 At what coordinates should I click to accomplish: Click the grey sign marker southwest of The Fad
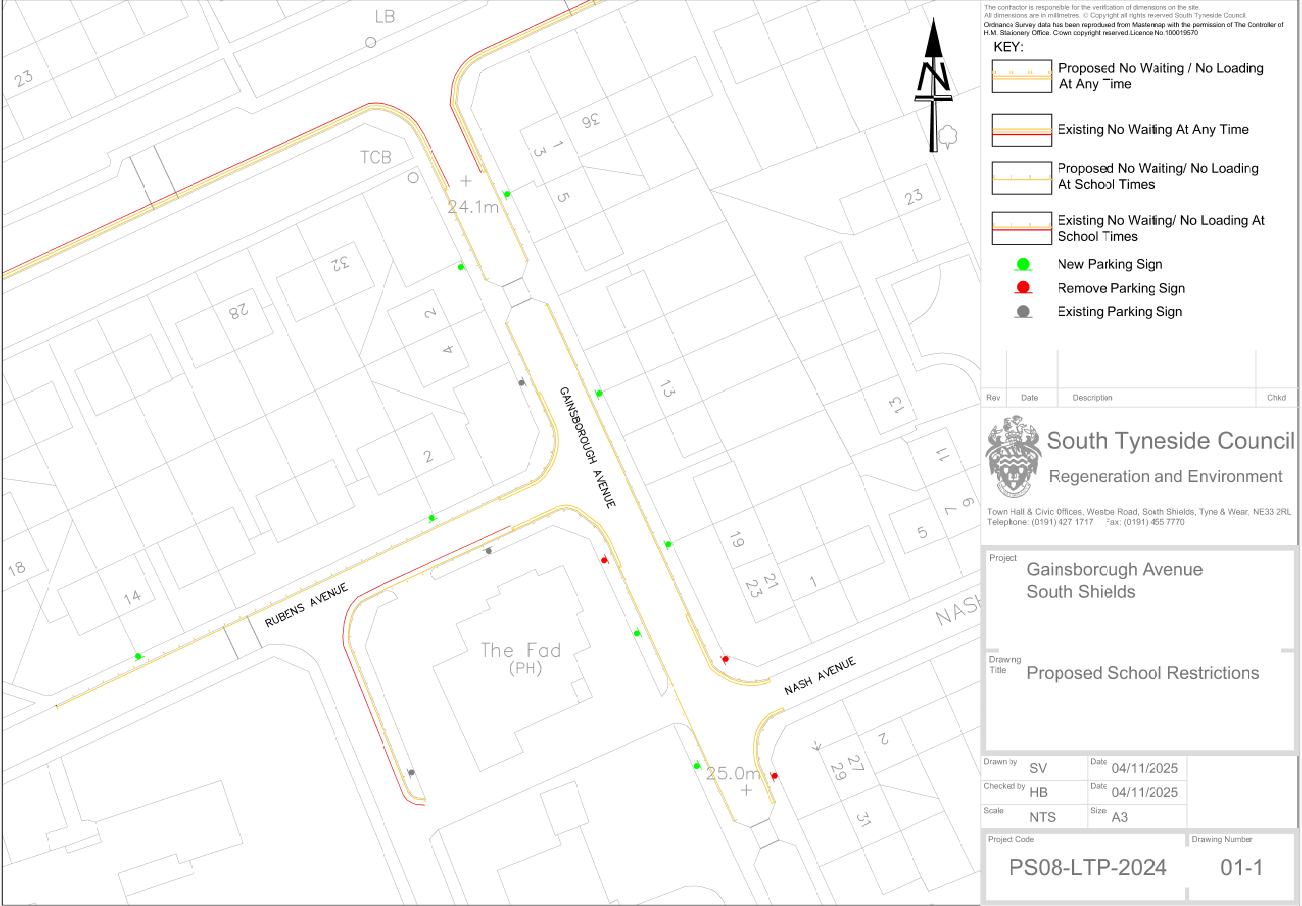coord(411,772)
